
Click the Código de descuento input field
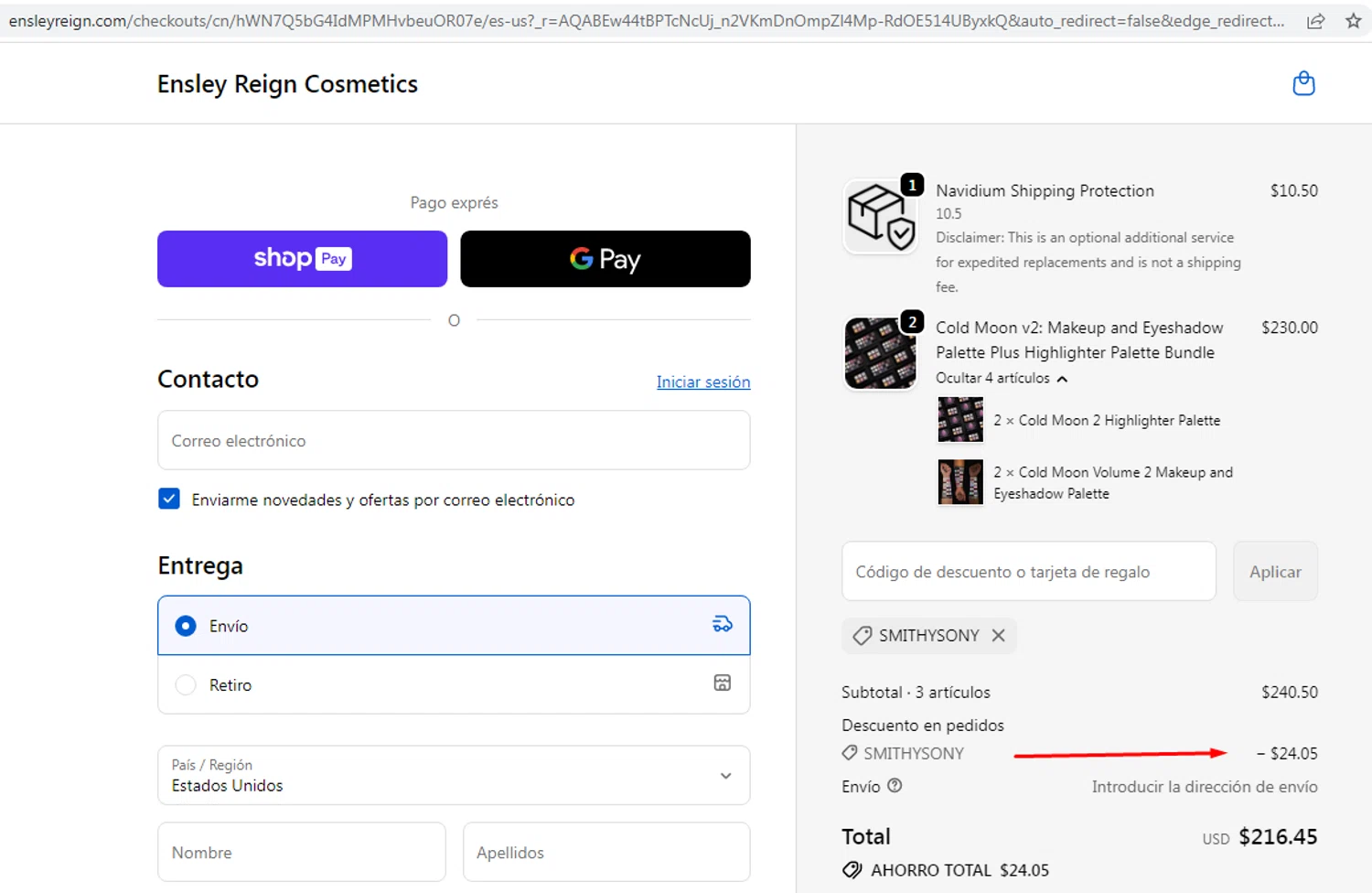[x=1029, y=571]
